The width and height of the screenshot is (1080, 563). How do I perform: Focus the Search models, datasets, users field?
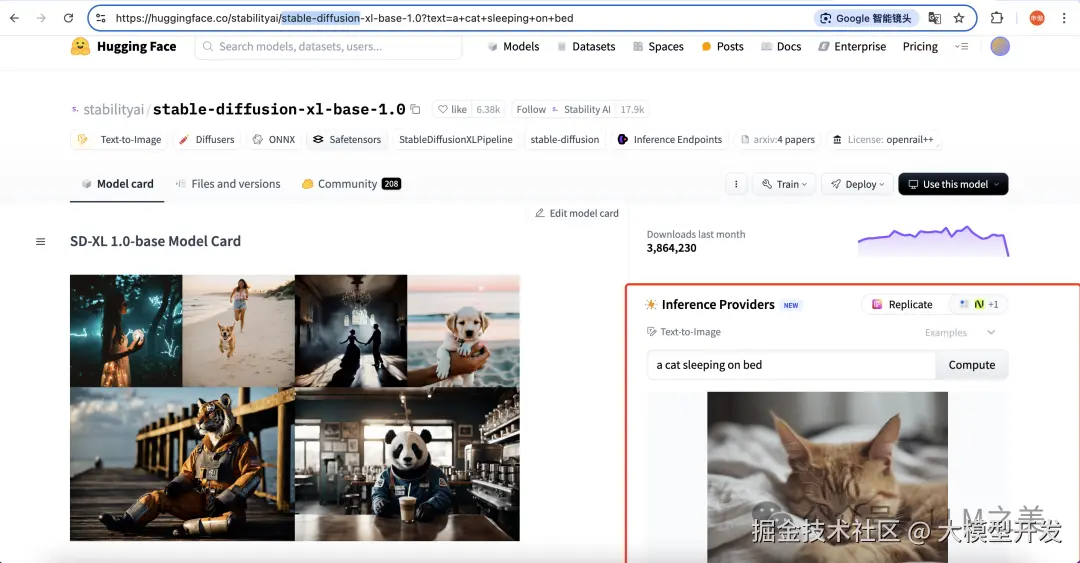328,46
